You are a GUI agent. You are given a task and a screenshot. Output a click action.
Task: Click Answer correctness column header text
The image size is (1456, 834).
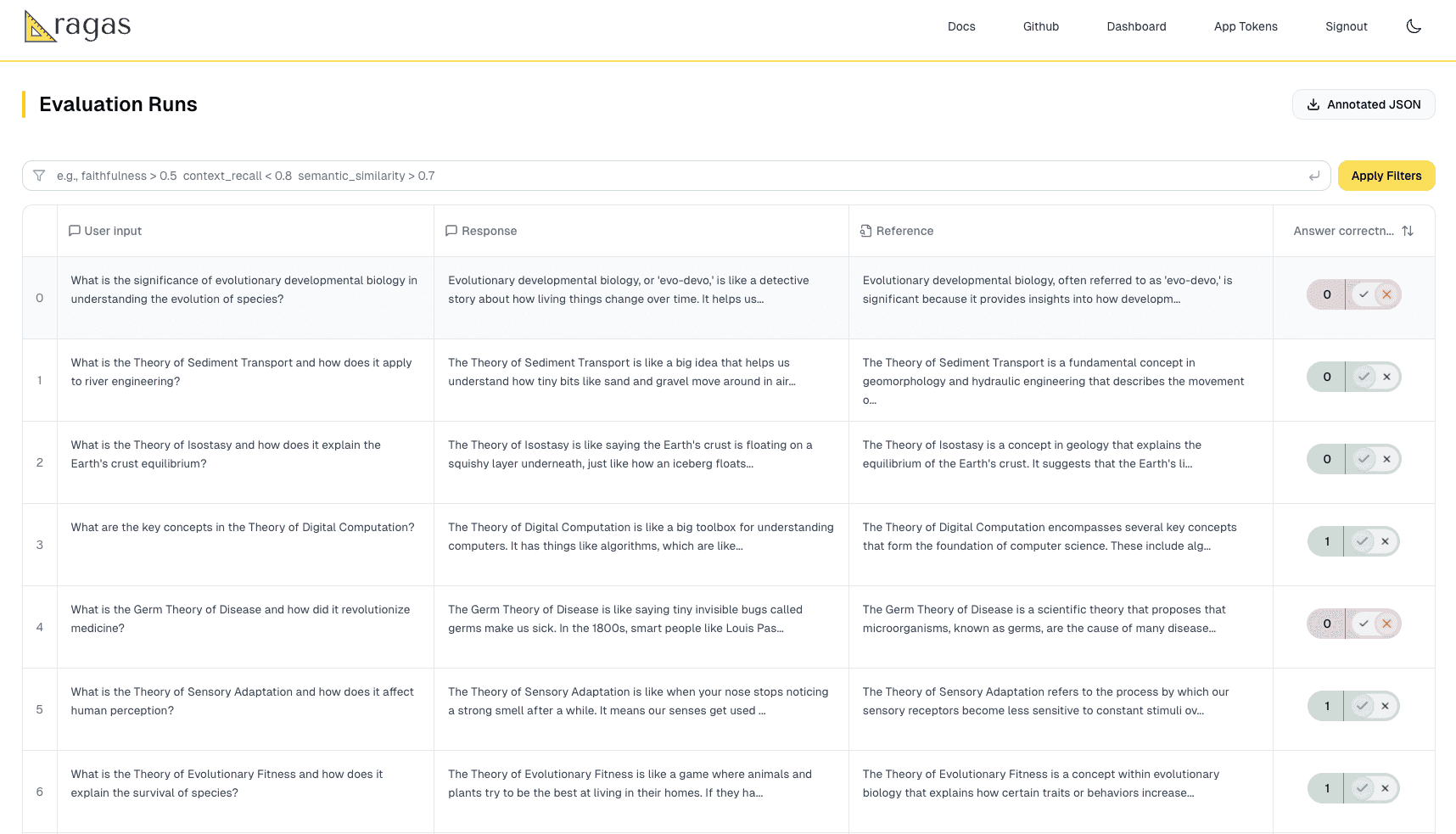pos(1343,231)
